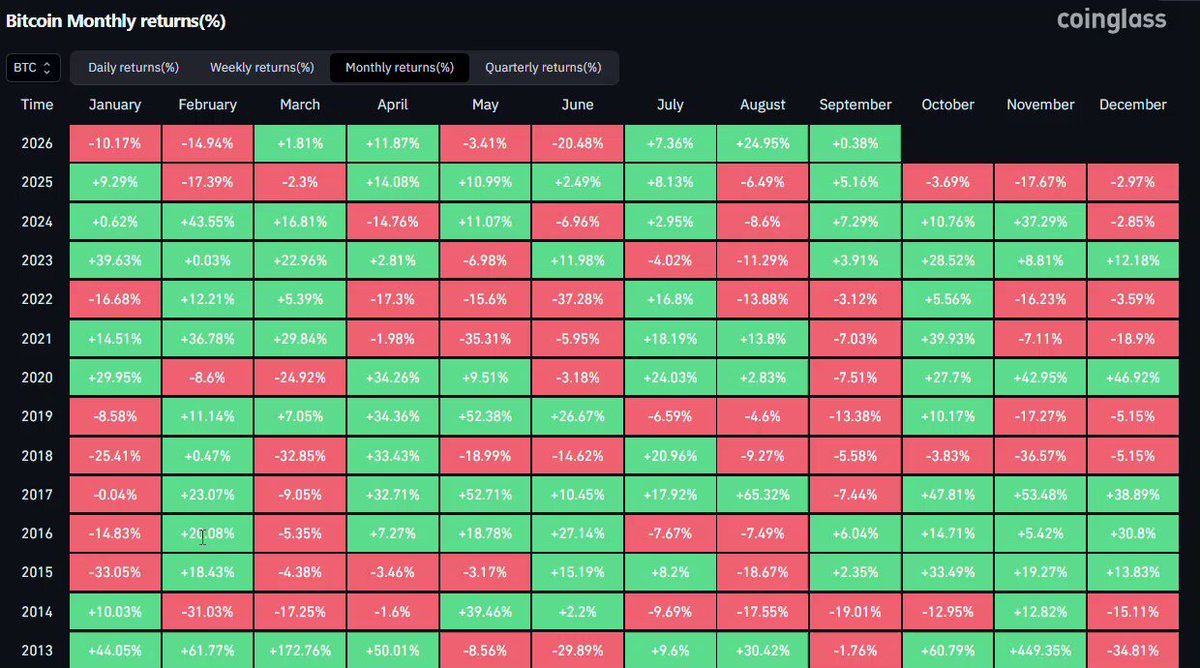Click the April column header
This screenshot has width=1200, height=668.
point(392,104)
